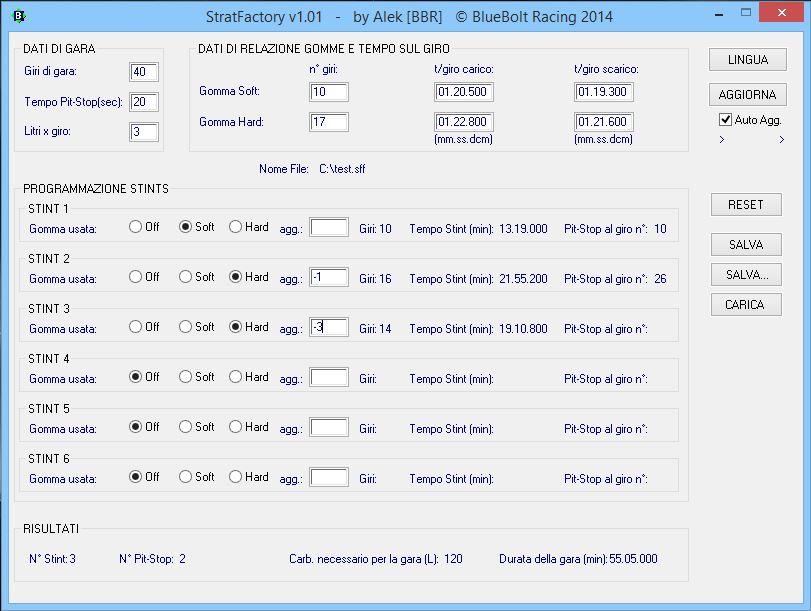Edit the Litri x giro field
Viewport: 811px width, 611px height.
point(144,132)
